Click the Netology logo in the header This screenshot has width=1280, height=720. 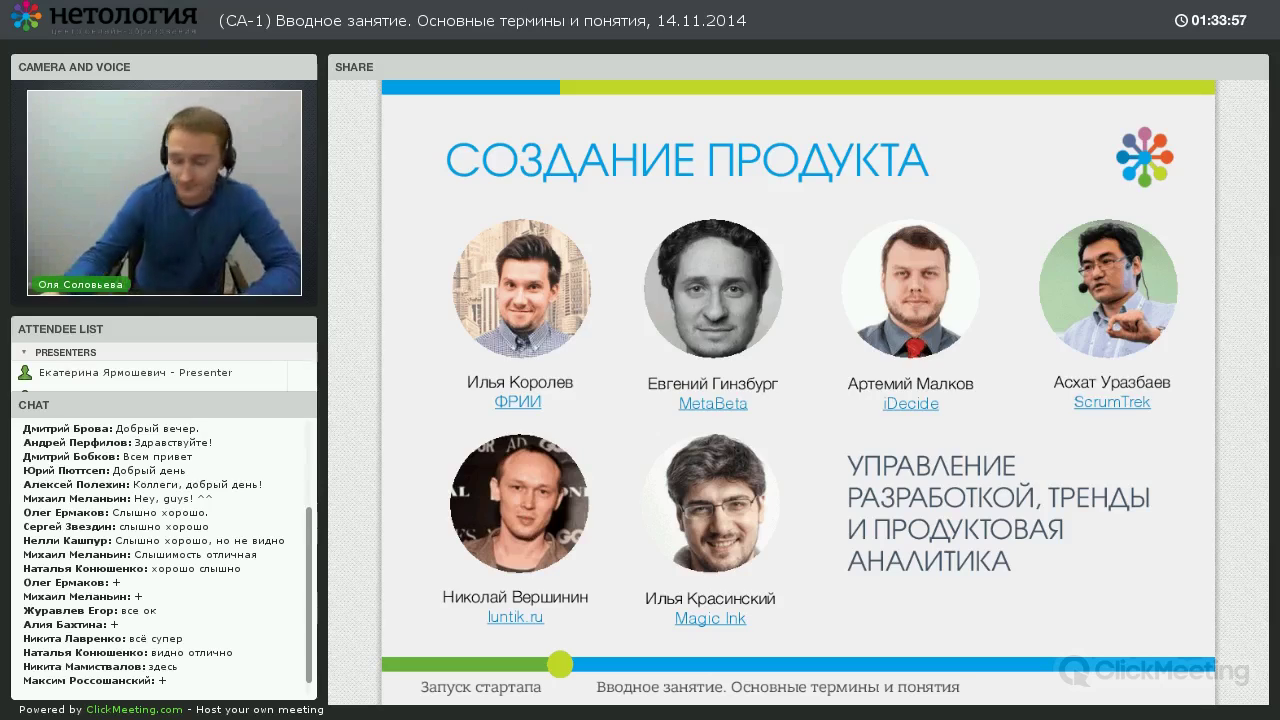coord(103,18)
